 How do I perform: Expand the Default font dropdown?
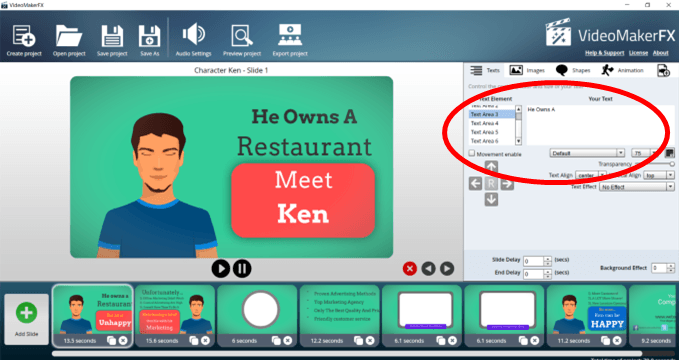coord(587,153)
